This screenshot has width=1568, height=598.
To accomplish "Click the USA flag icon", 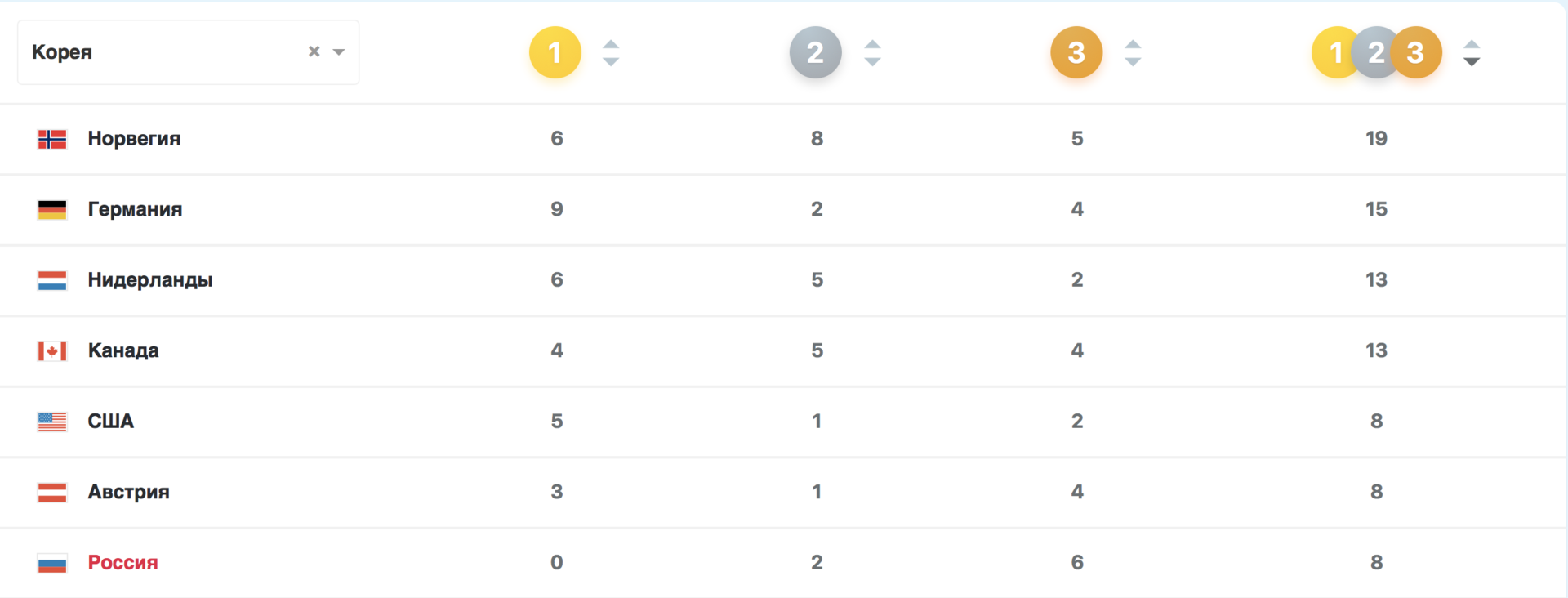I will (52, 422).
